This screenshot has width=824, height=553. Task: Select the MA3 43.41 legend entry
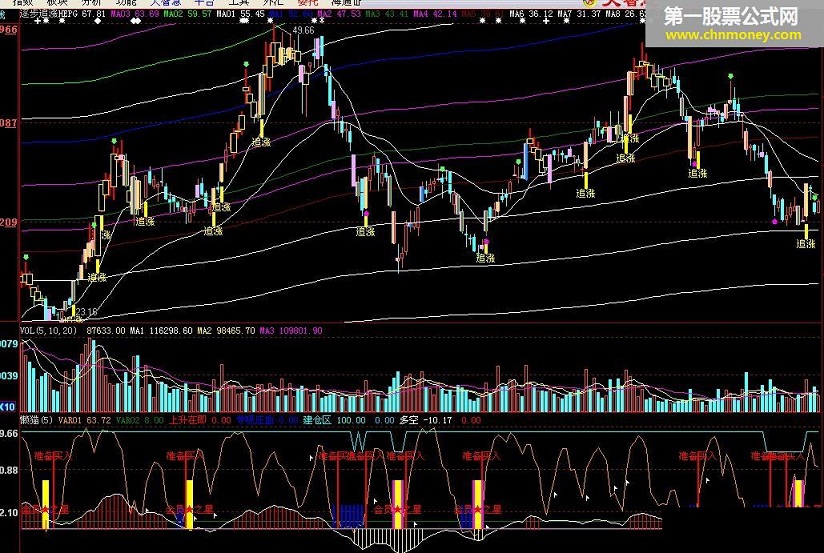click(x=386, y=14)
